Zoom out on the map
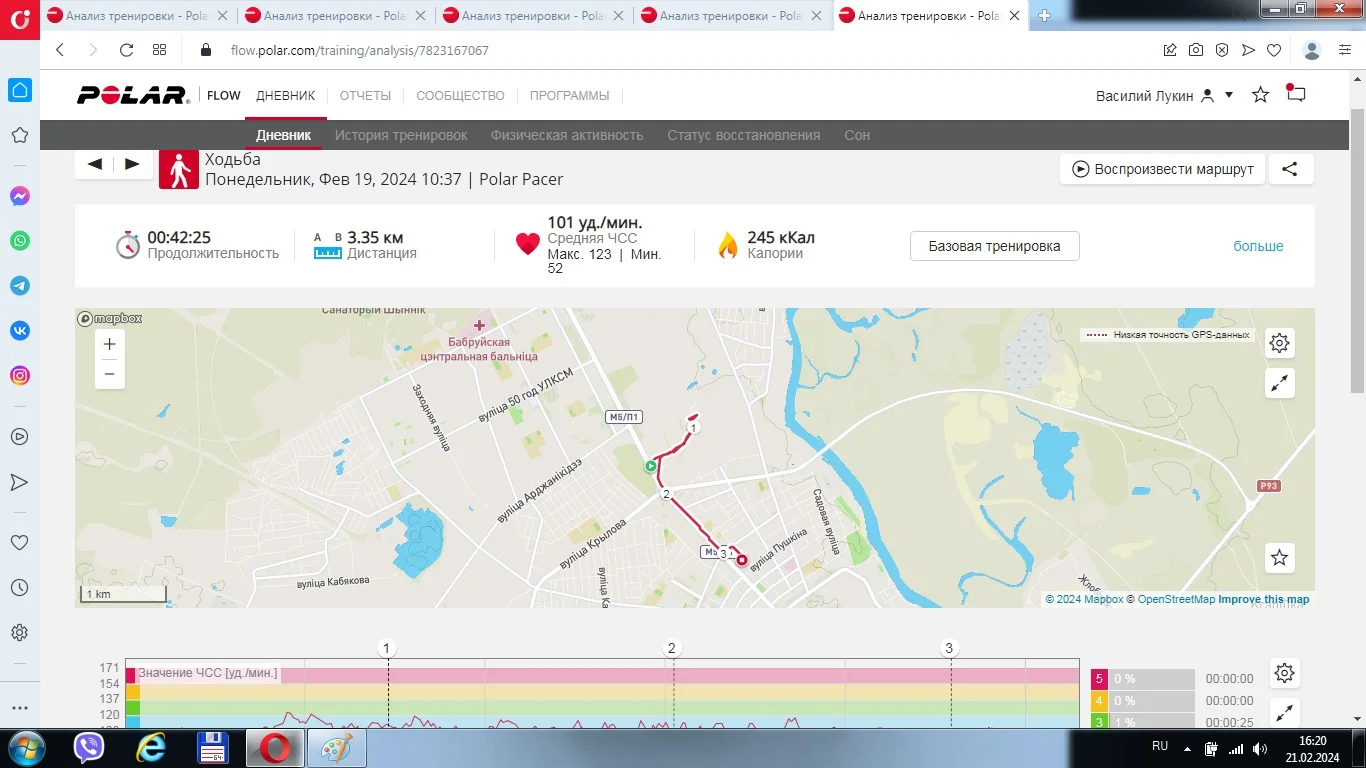Viewport: 1366px width, 768px height. 110,374
